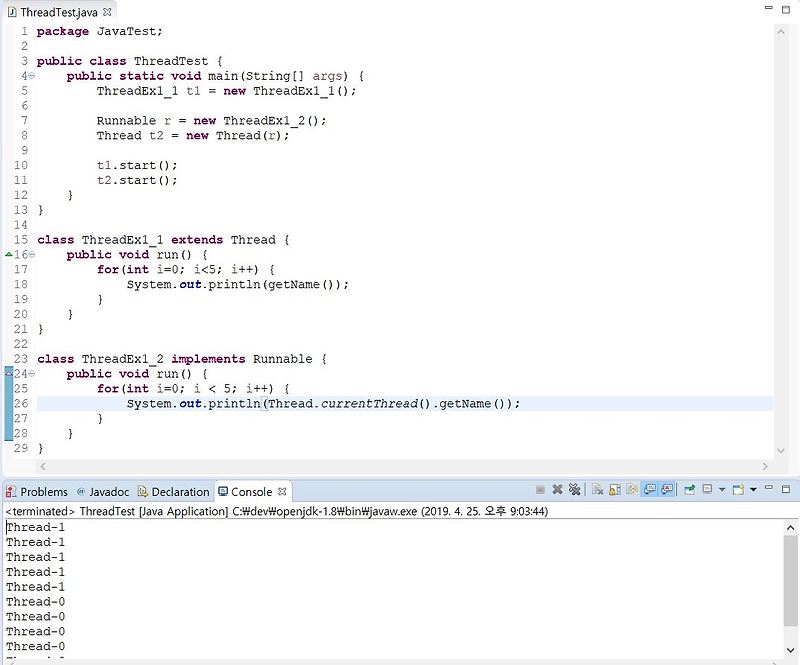This screenshot has height=665, width=800.
Task: Click override marker at line 16
Action: point(9,254)
